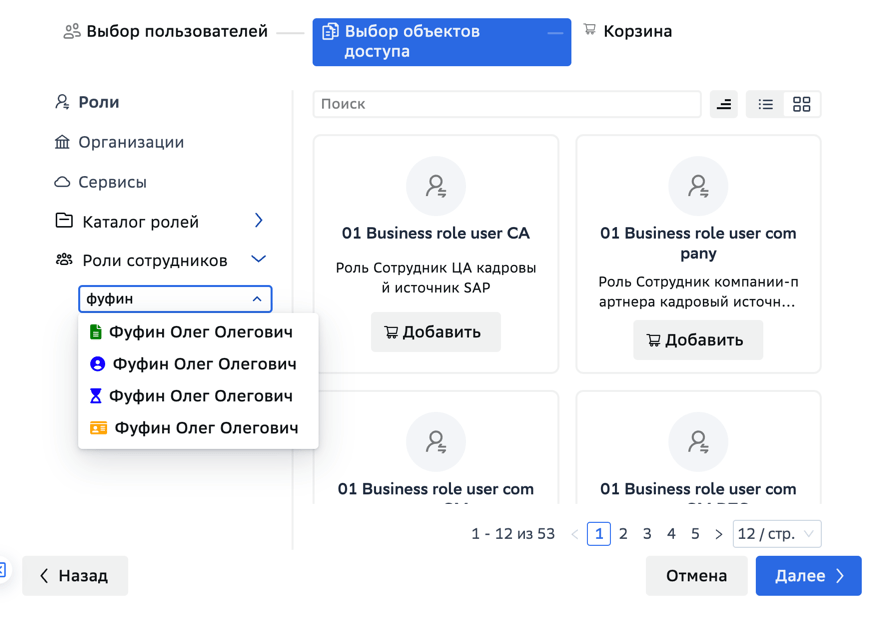Switch to grid view layout
The height and width of the screenshot is (630, 875).
coord(801,104)
